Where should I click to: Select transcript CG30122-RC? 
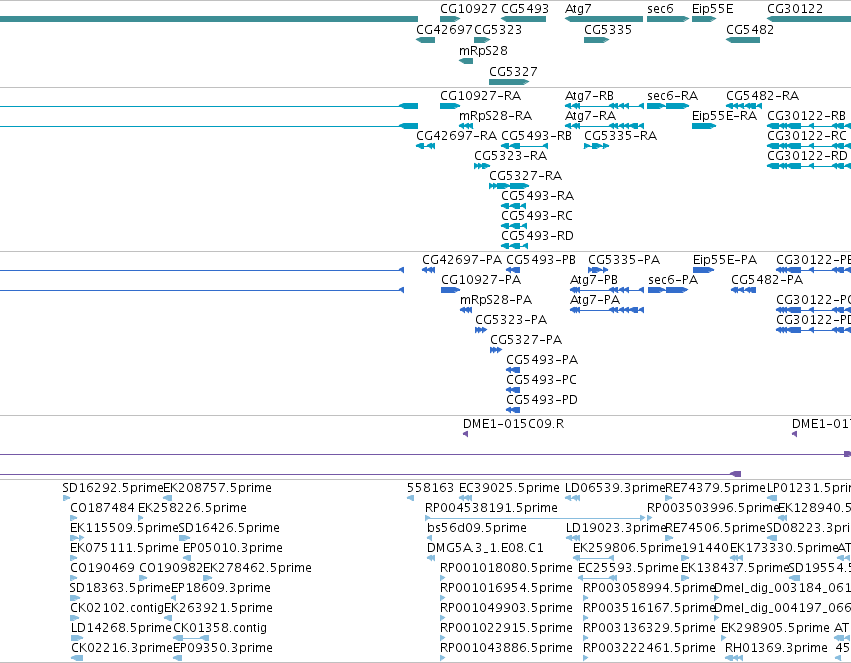coord(806,136)
